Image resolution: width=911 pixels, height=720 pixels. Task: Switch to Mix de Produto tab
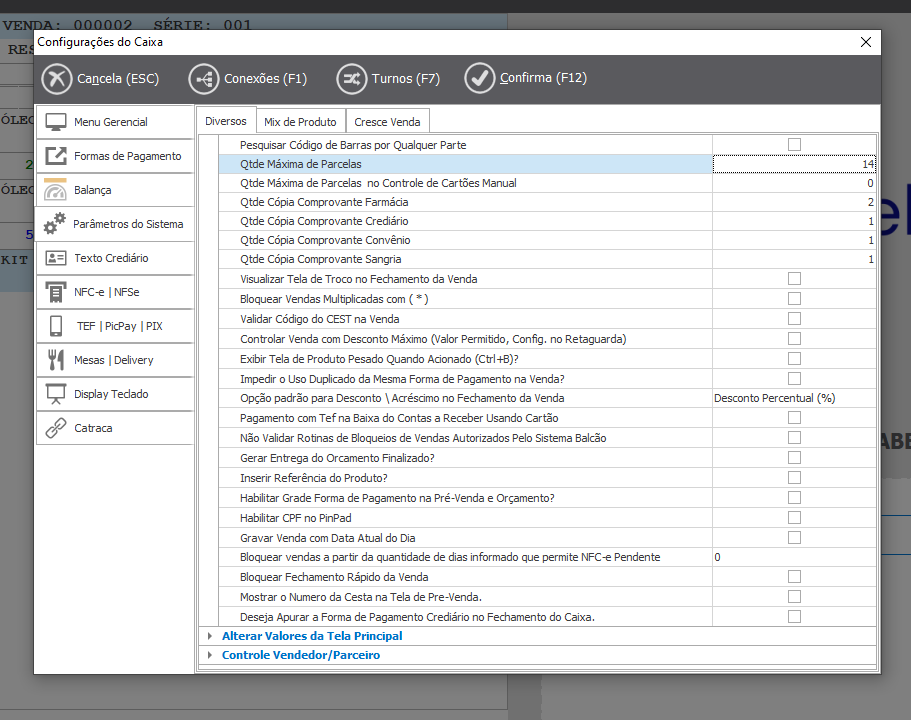click(300, 122)
